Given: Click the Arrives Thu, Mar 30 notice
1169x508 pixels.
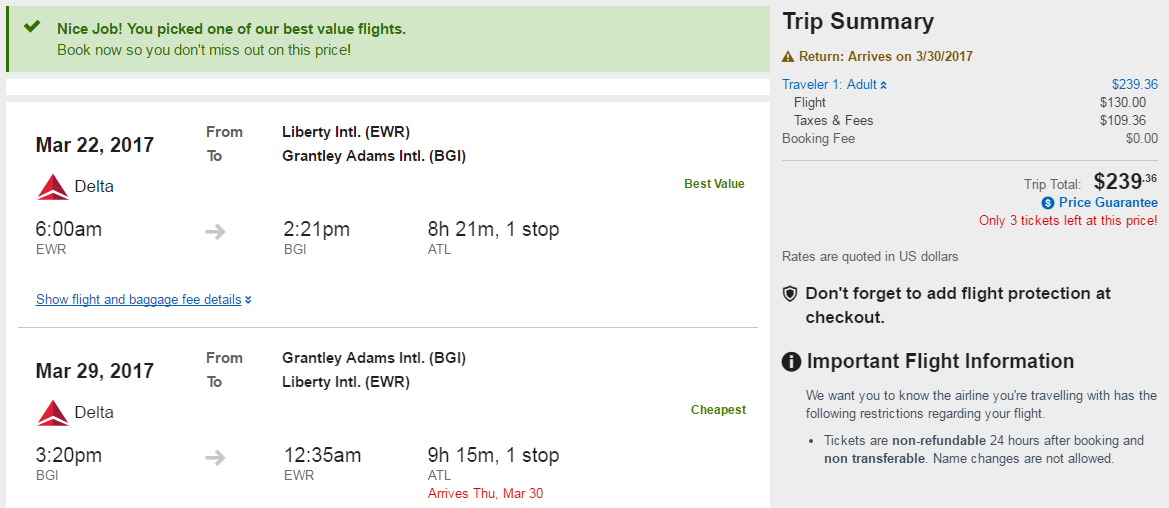Looking at the screenshot, I should click(485, 494).
